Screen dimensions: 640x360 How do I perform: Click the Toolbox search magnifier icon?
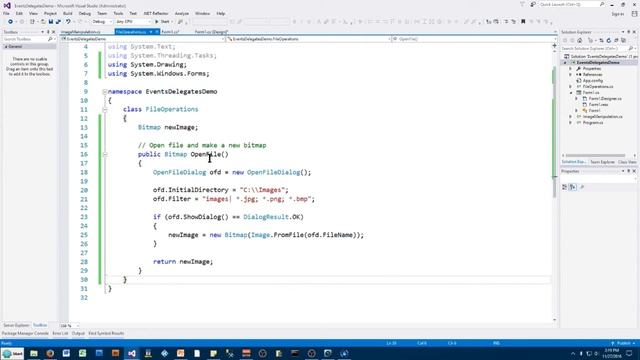pos(50,39)
